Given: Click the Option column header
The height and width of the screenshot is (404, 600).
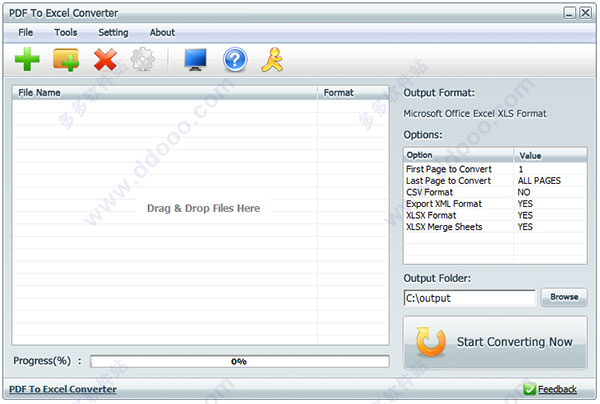Looking at the screenshot, I should [x=458, y=155].
